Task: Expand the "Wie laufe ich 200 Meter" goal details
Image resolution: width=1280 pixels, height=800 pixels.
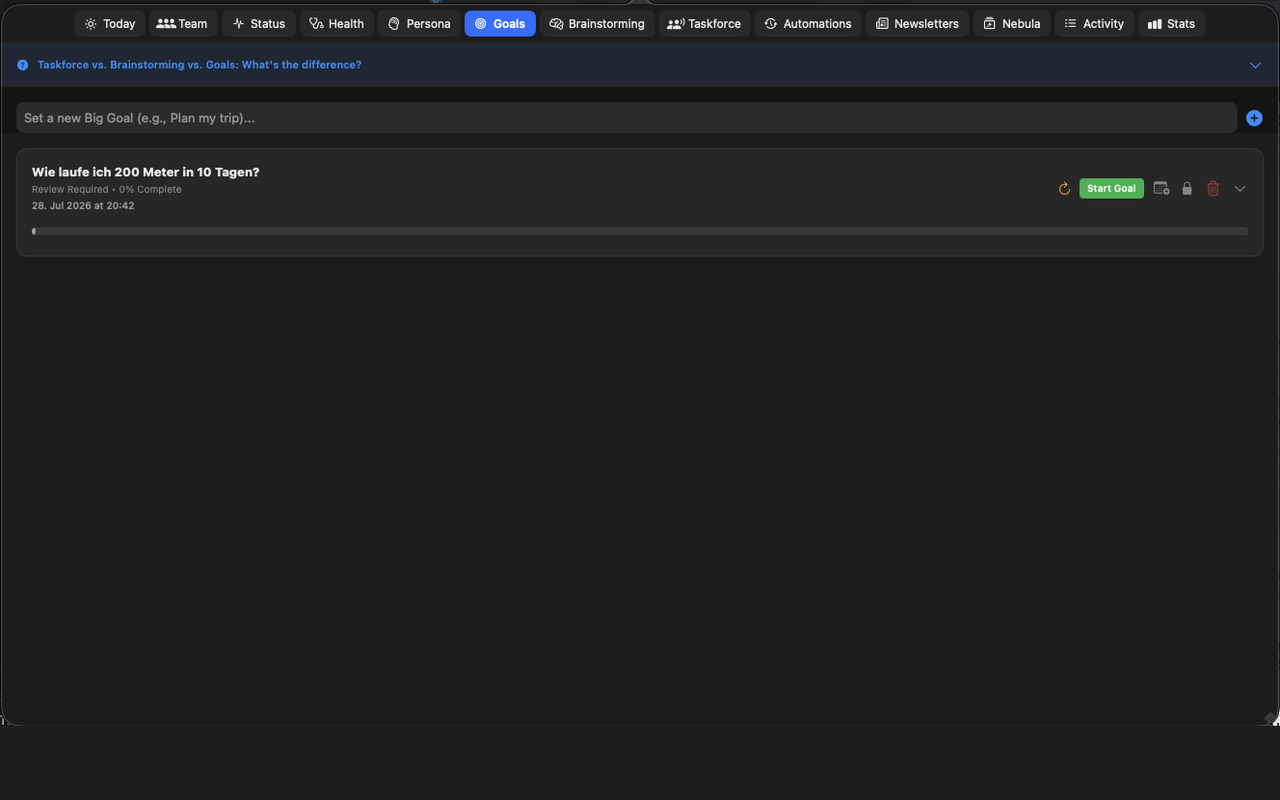Action: (1240, 189)
